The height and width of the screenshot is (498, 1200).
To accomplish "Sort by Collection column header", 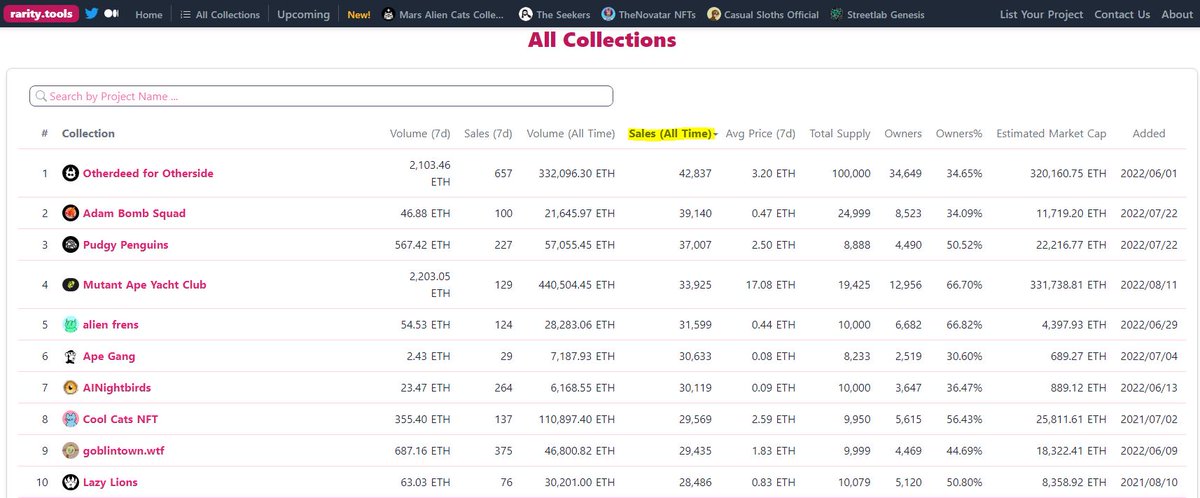I will coord(88,134).
